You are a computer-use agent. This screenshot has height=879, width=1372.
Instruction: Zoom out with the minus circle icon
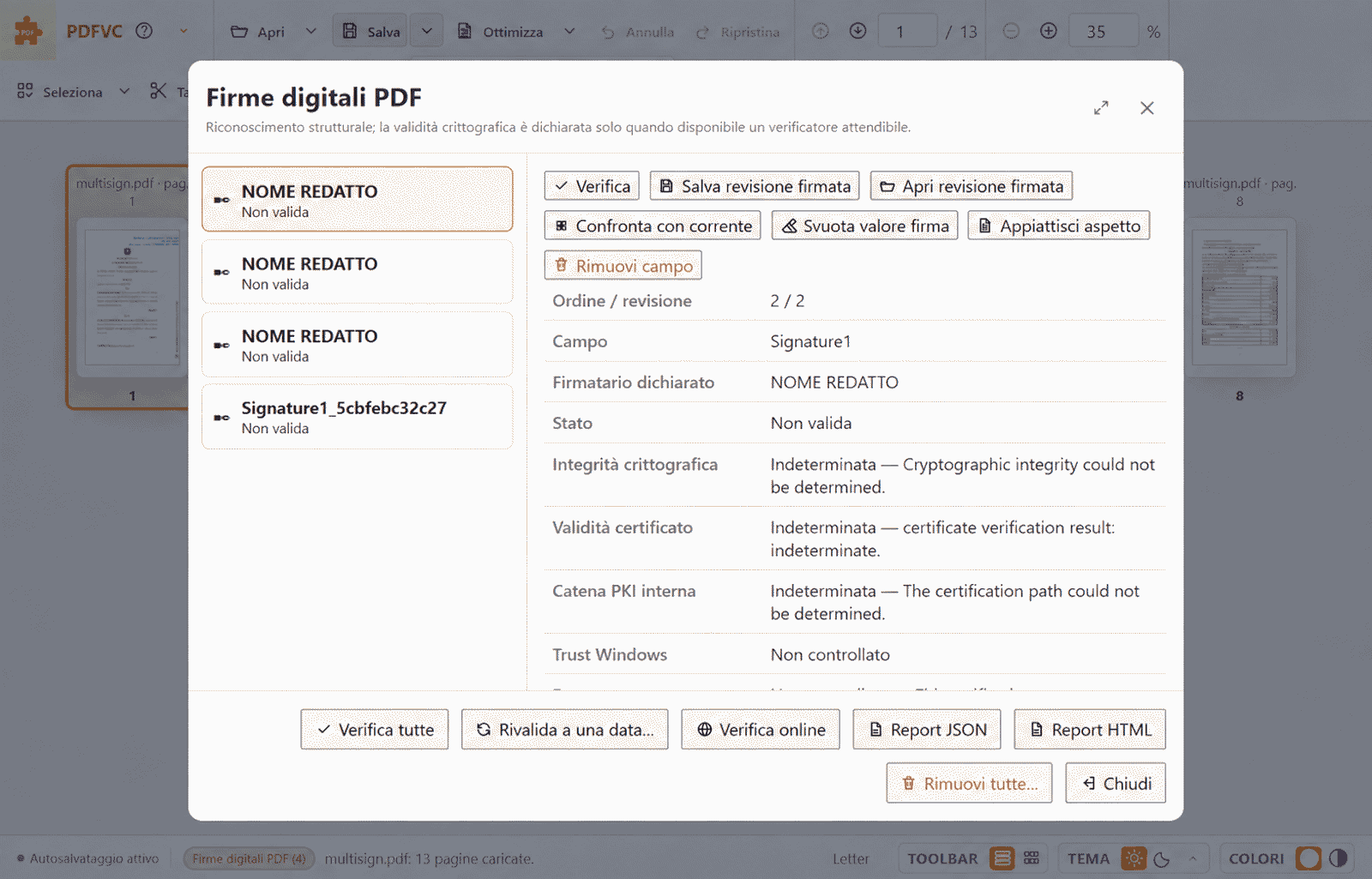point(1011,31)
